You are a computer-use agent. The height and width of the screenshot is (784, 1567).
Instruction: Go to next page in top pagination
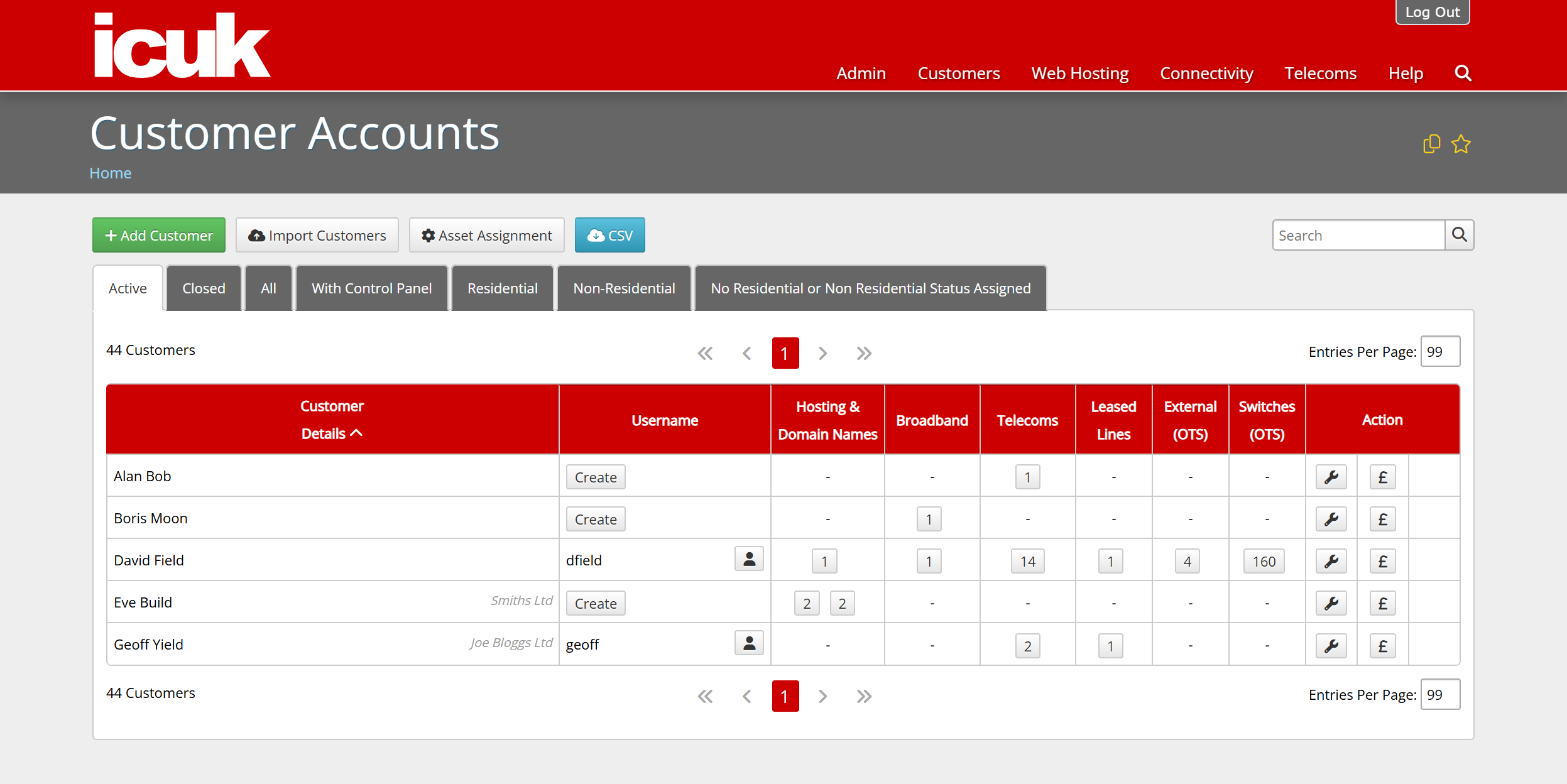pos(822,354)
